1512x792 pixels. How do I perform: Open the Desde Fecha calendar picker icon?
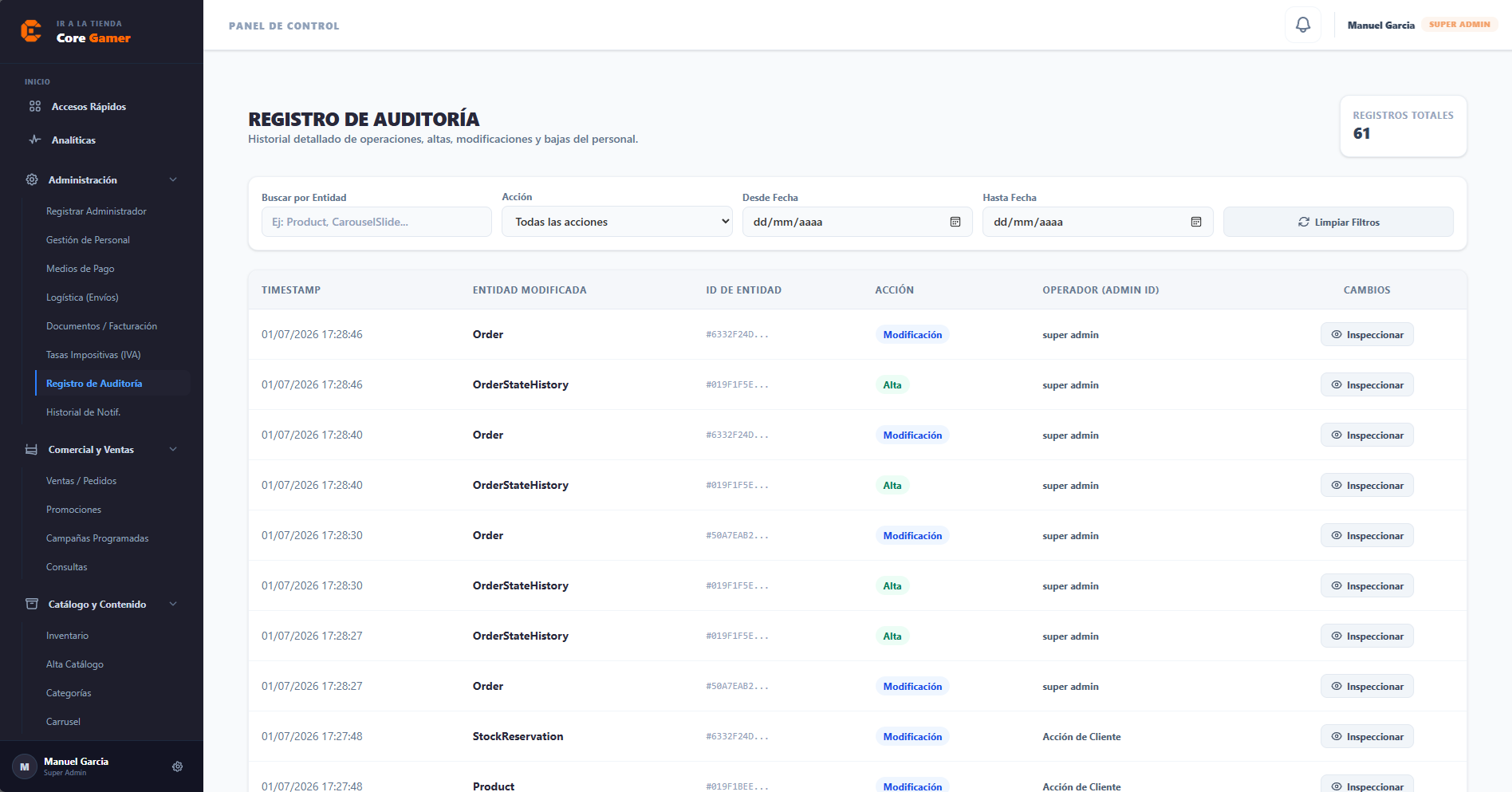point(955,222)
